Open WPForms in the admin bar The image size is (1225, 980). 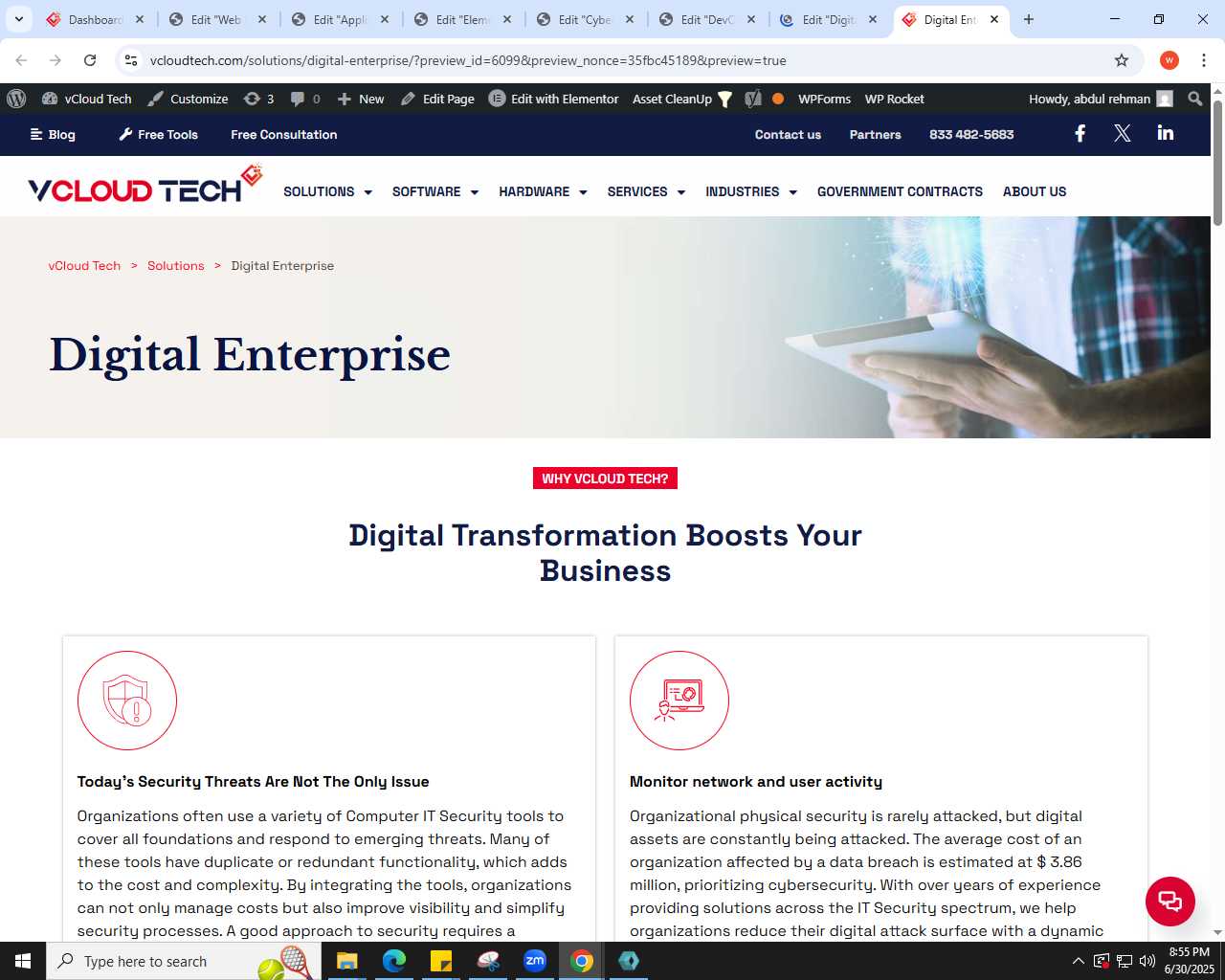click(x=824, y=99)
